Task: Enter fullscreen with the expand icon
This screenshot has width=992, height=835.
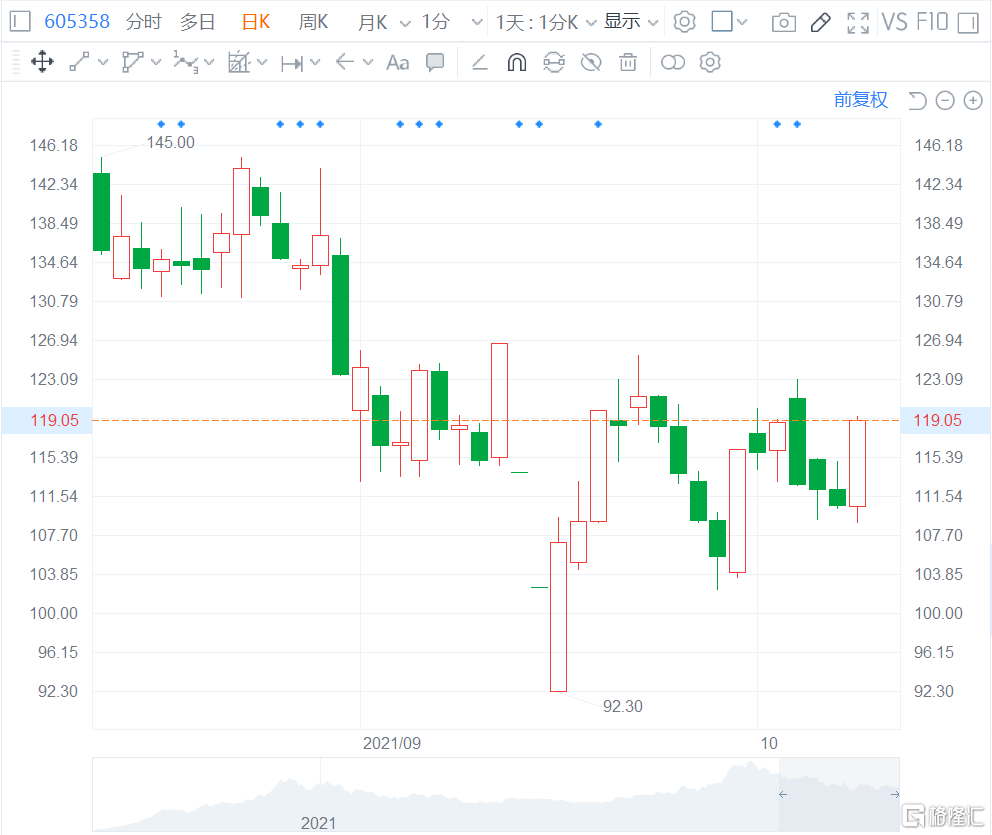Action: [x=858, y=23]
